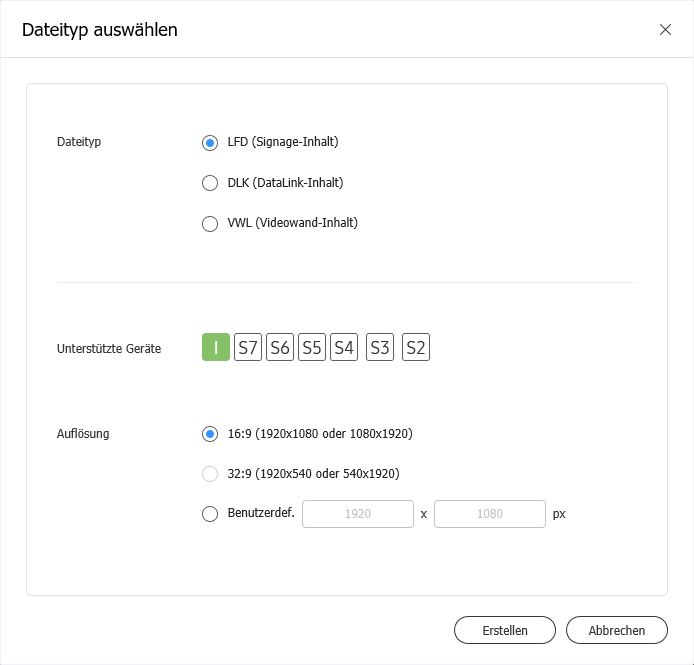Image resolution: width=694 pixels, height=665 pixels.
Task: Click the Dateityp auswählen title bar
Action: coord(300,30)
